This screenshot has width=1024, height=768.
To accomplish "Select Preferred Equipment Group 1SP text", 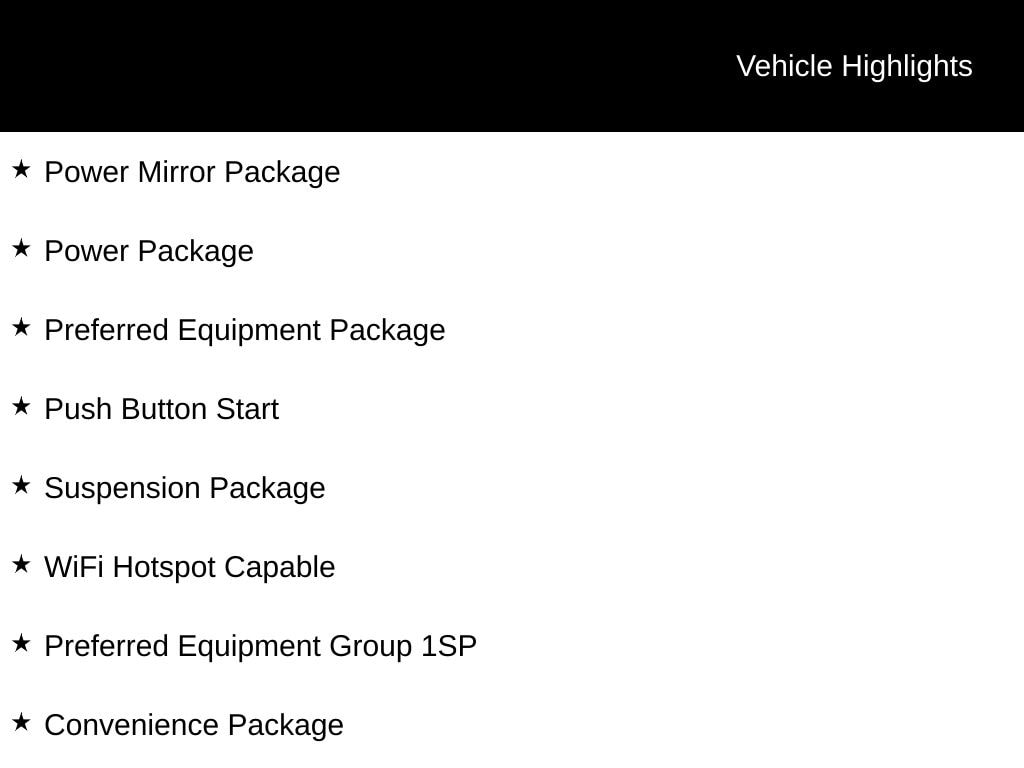I will [x=261, y=647].
